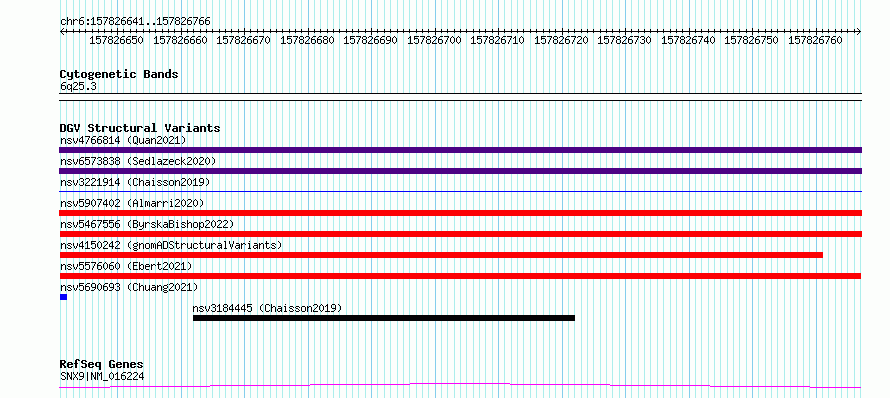Select the thin blue nsv3221914 line
This screenshot has height=398, width=890.
[460, 192]
